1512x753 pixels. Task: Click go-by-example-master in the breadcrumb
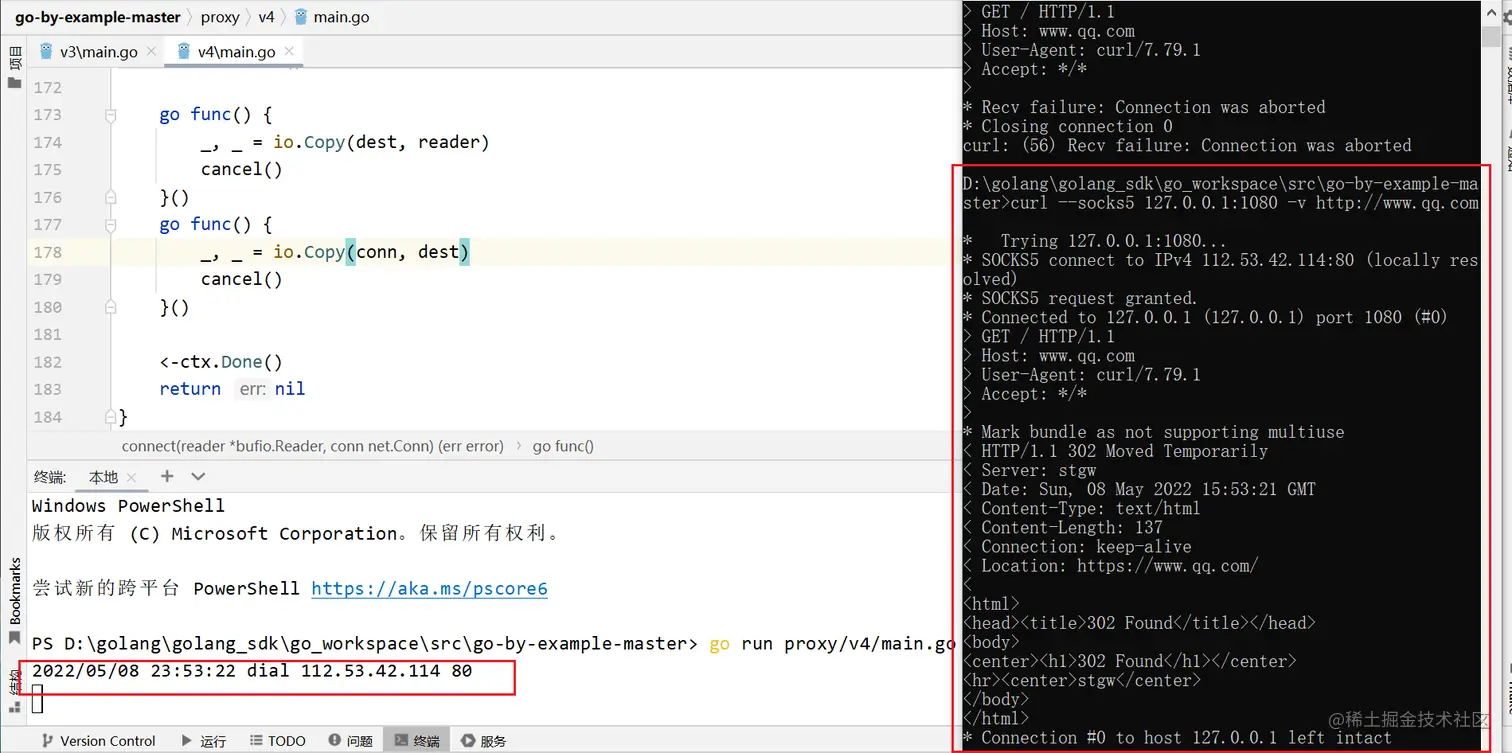pyautogui.click(x=98, y=17)
